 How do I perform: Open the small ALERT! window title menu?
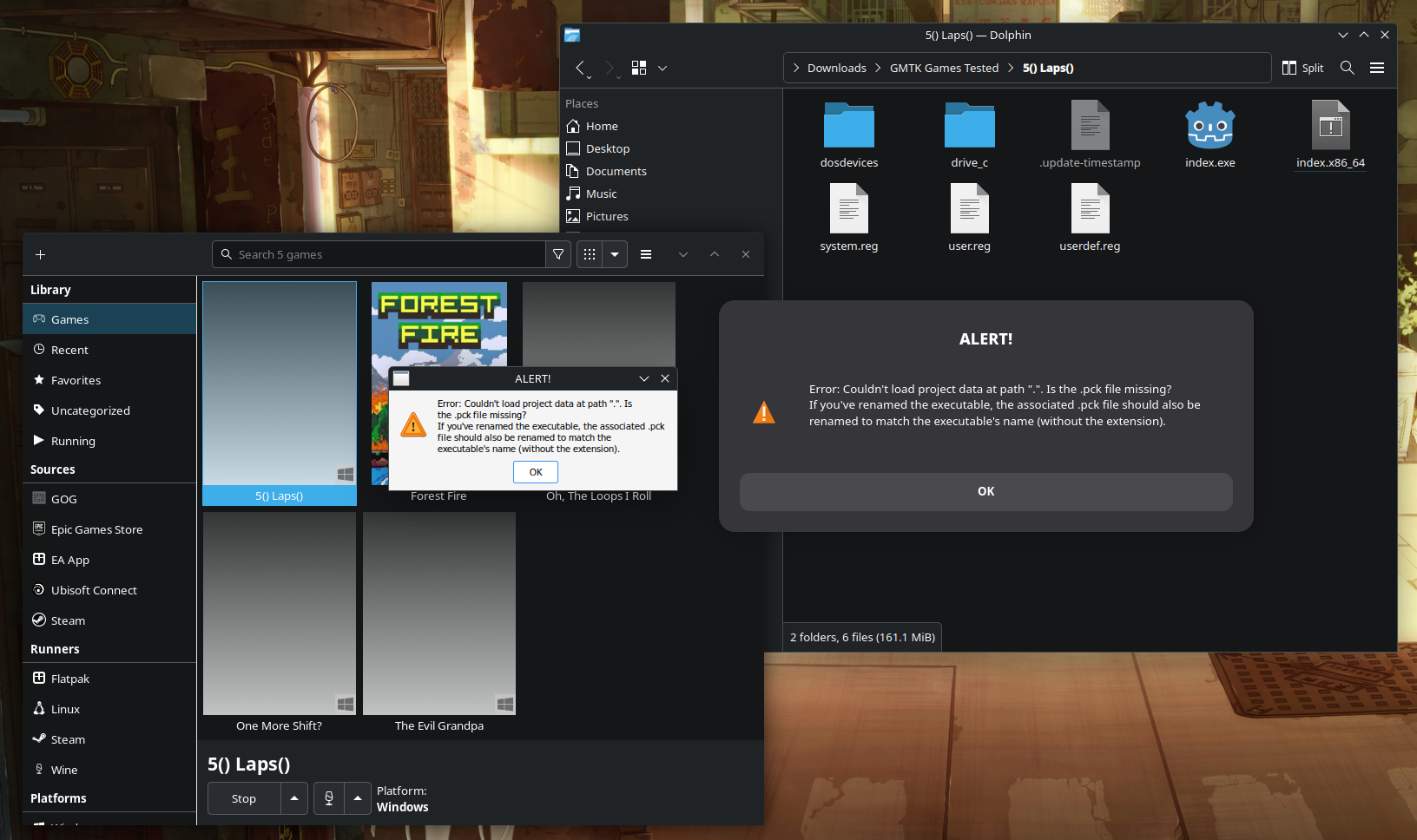[401, 378]
